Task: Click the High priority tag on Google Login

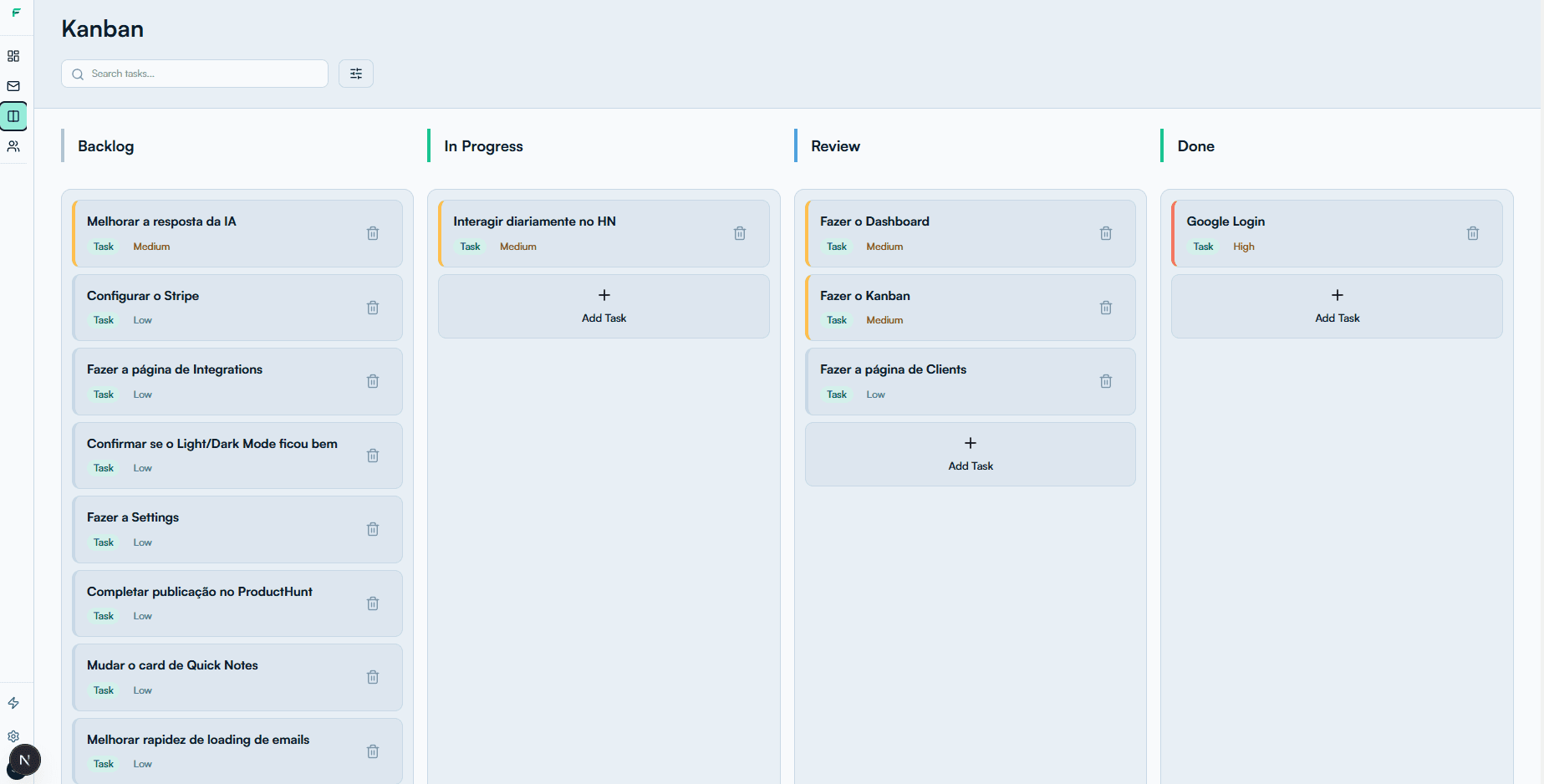Action: click(x=1243, y=247)
